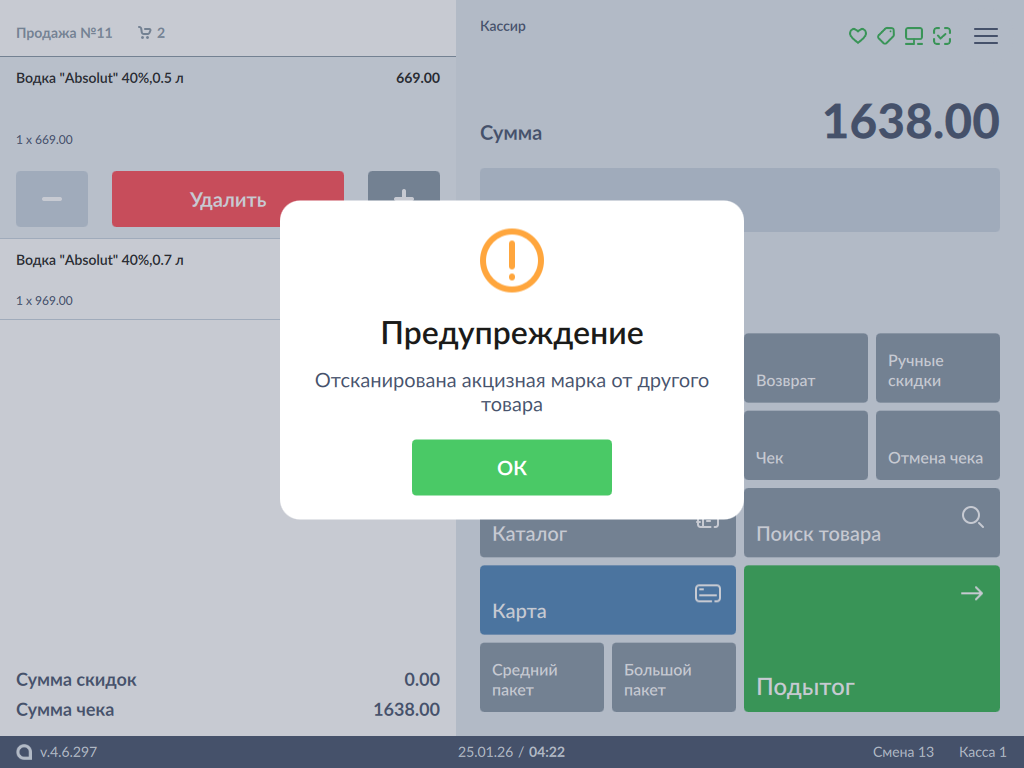Click the heart loyalty status icon

[x=857, y=36]
